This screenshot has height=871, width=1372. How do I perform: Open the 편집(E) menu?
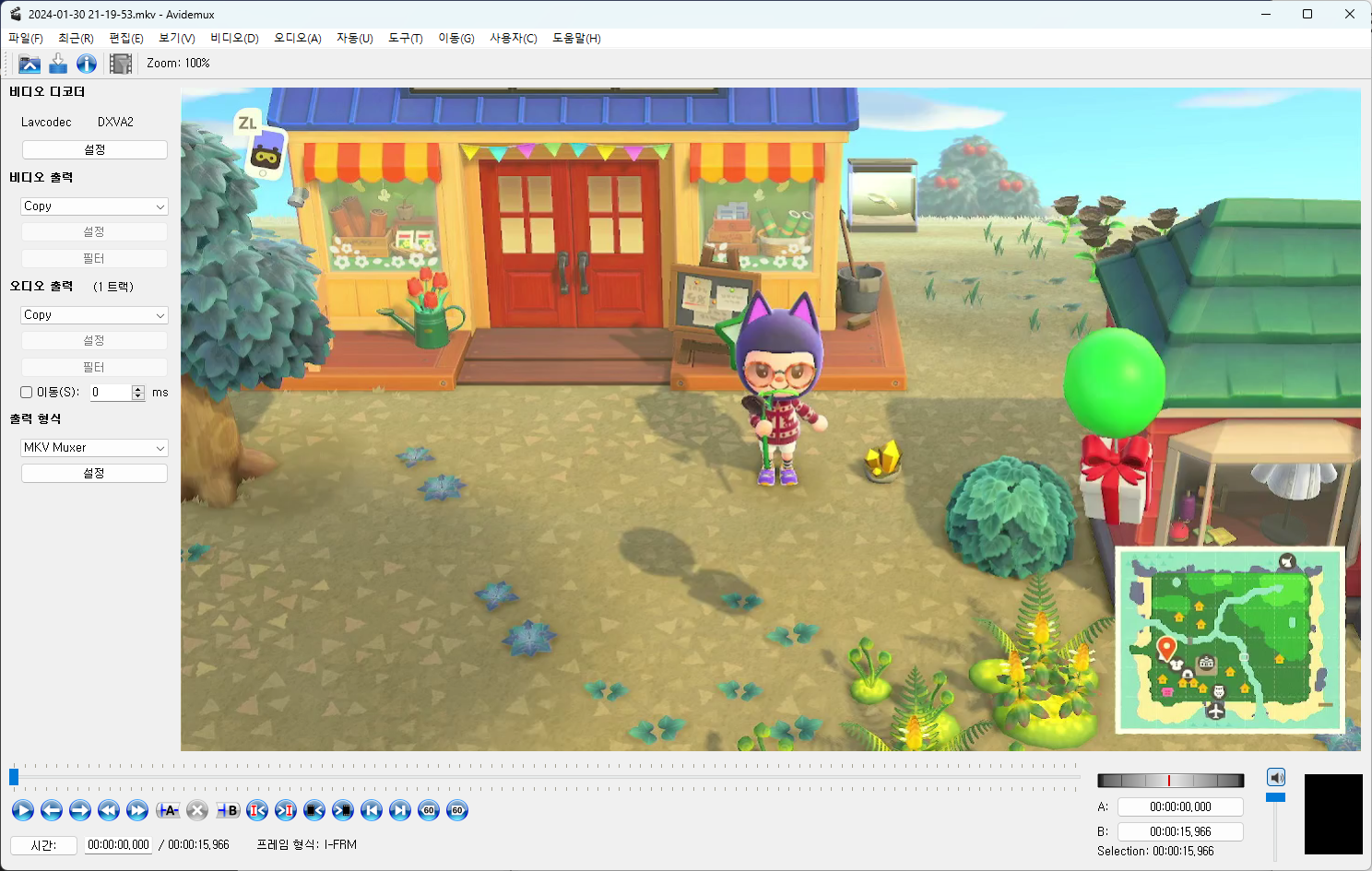click(x=126, y=38)
